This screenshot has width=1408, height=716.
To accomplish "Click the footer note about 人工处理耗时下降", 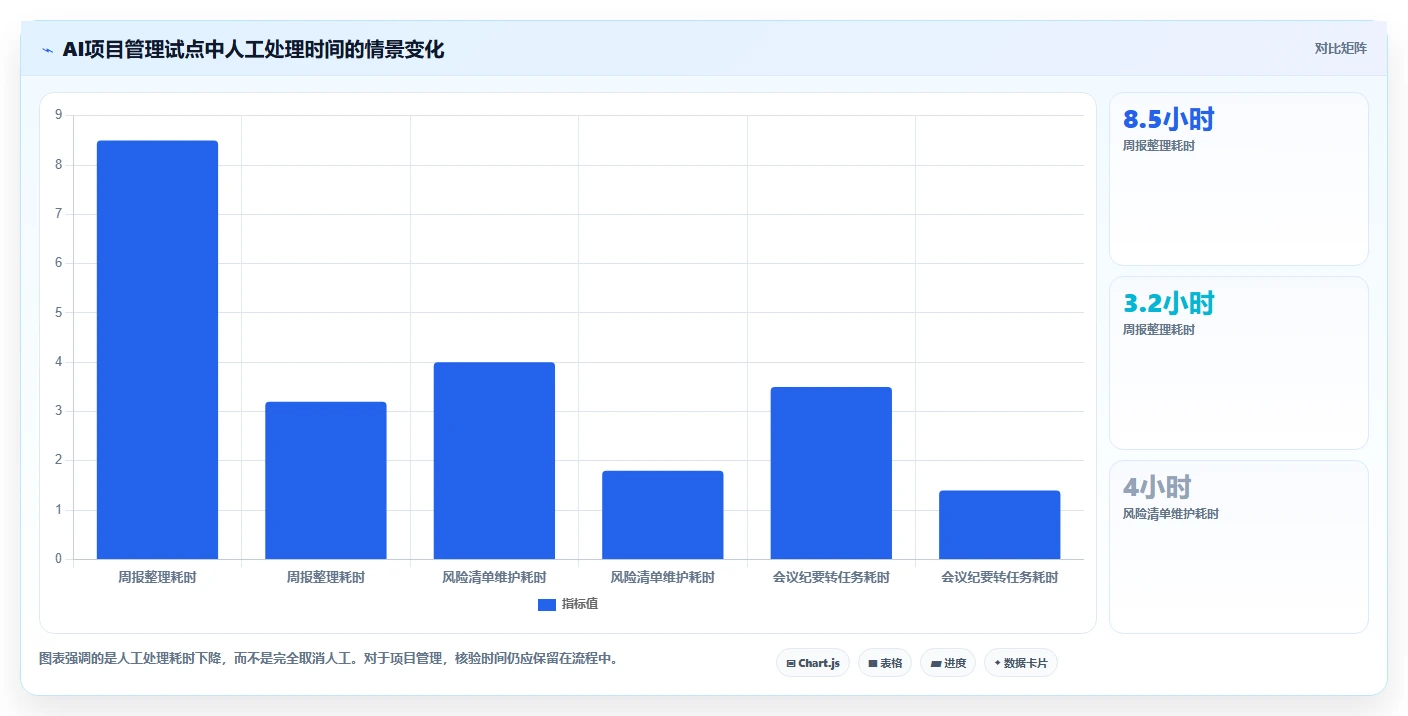I will tap(328, 659).
